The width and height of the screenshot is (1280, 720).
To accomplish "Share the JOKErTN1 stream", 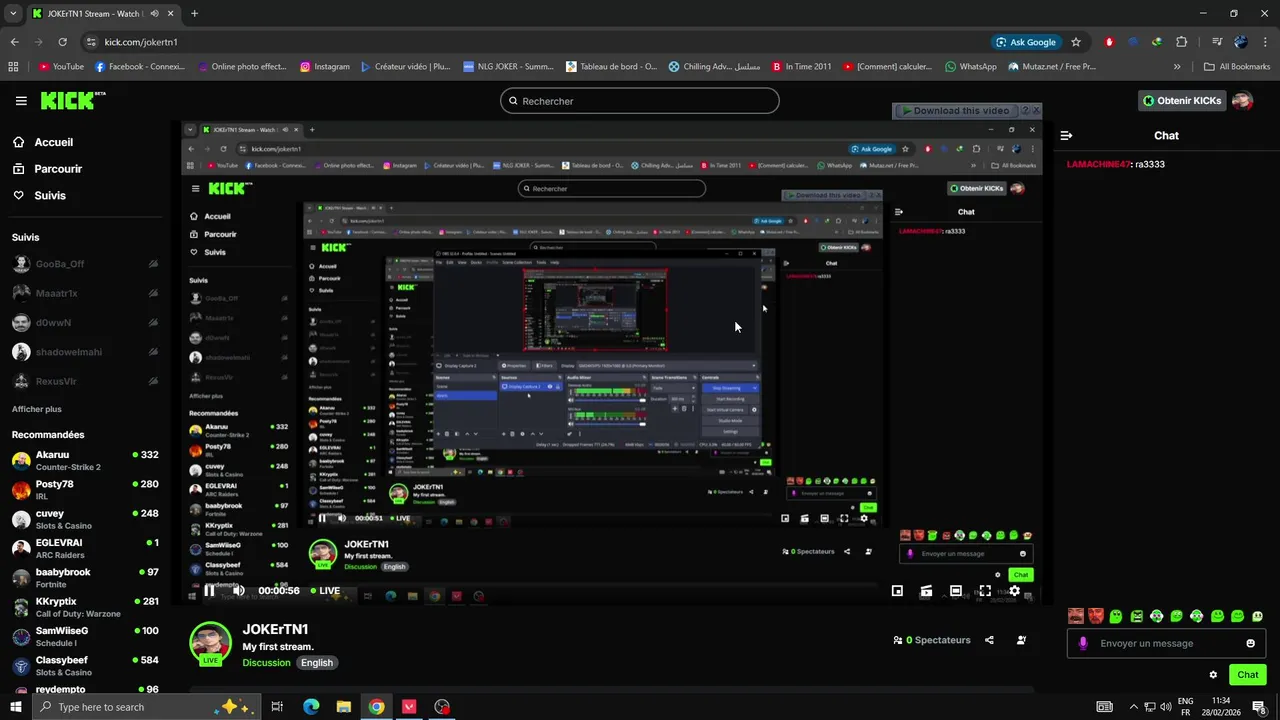I will [x=989, y=640].
